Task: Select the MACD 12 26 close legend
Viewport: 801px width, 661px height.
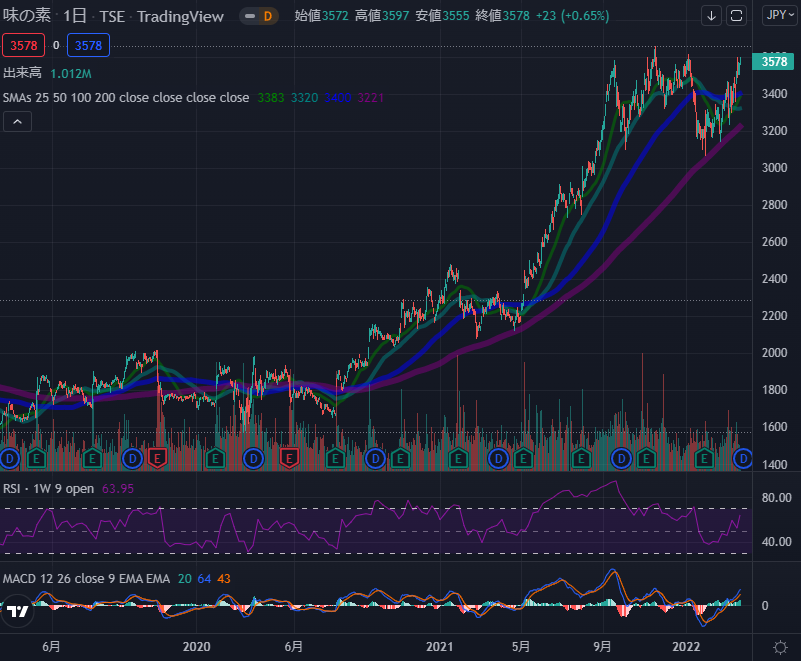Action: (86, 579)
